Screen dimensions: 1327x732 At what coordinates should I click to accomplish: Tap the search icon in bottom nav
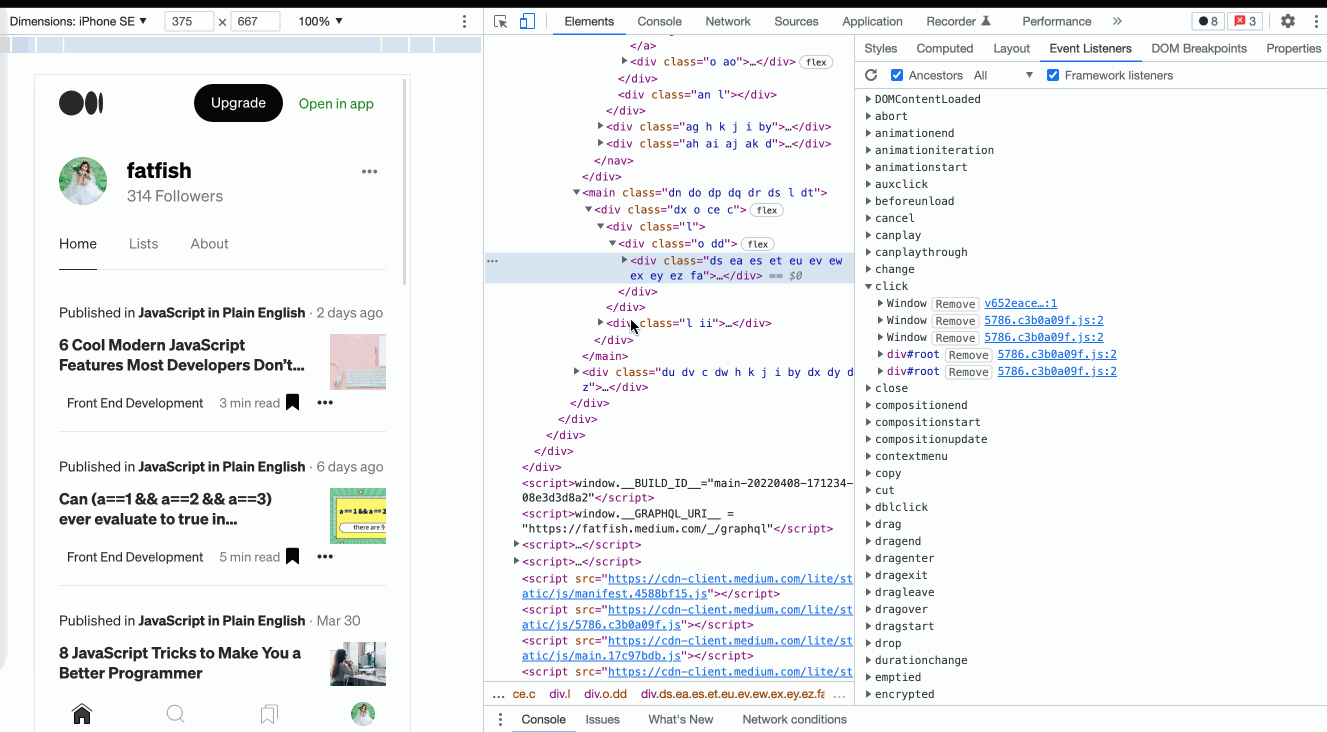tap(175, 713)
